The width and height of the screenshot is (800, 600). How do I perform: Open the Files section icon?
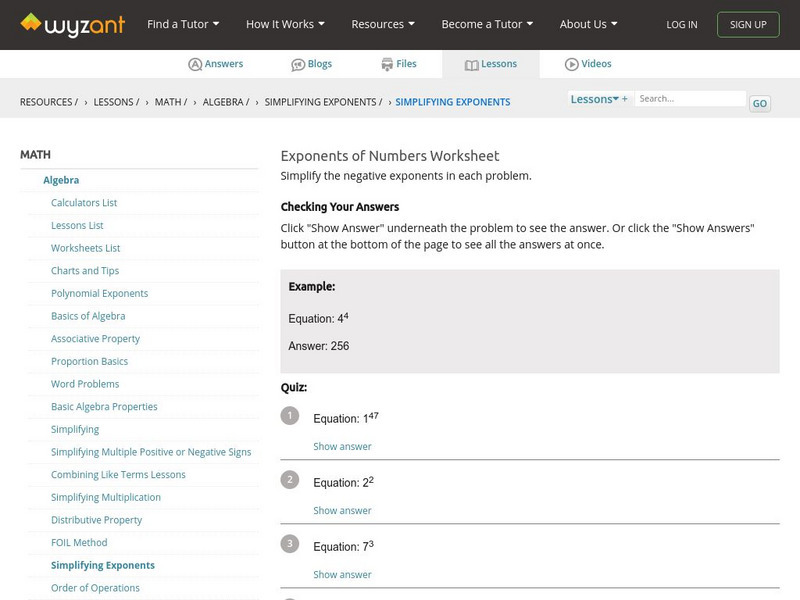(x=387, y=64)
